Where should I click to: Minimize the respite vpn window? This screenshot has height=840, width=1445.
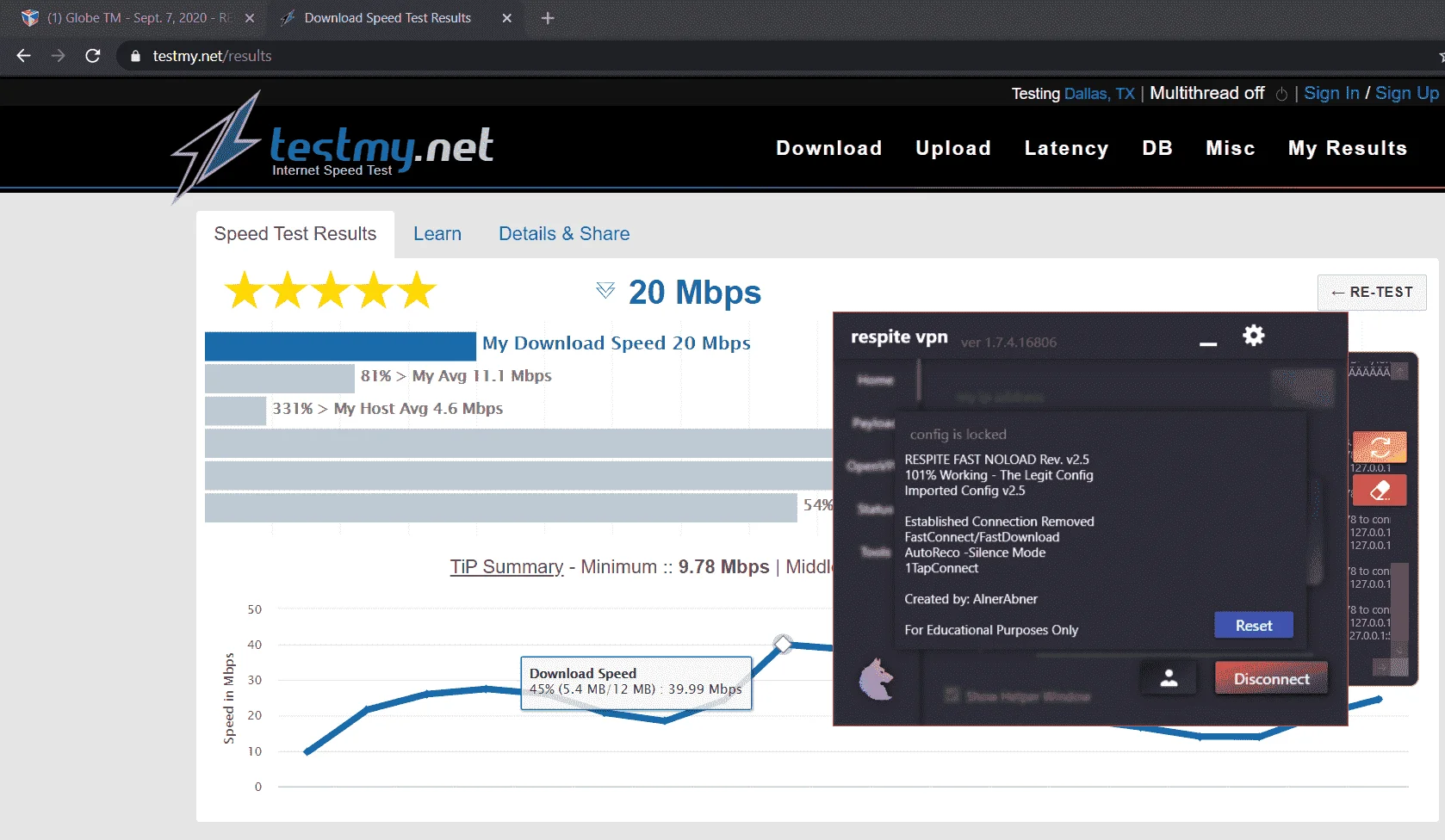click(1208, 343)
